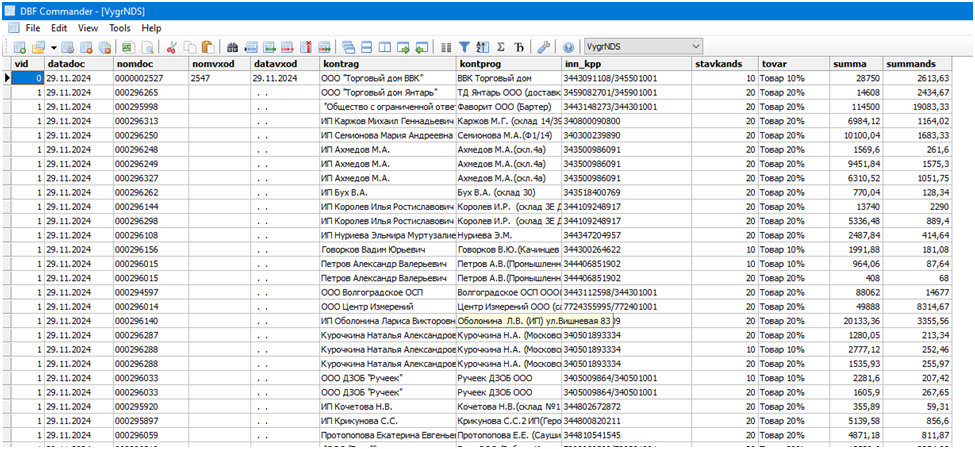Image resolution: width=975 pixels, height=449 pixels.
Task: Click the previous window green arrow icon
Action: 422,47
